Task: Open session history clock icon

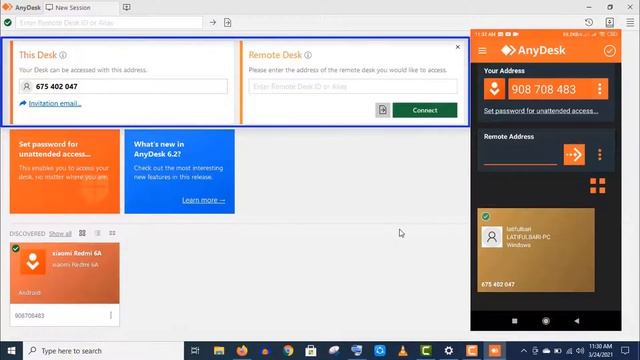Action: point(589,22)
